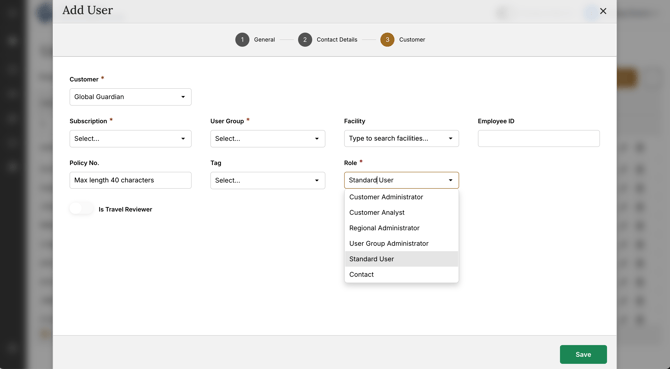Click the green Save button
670x369 pixels.
pyautogui.click(x=583, y=354)
